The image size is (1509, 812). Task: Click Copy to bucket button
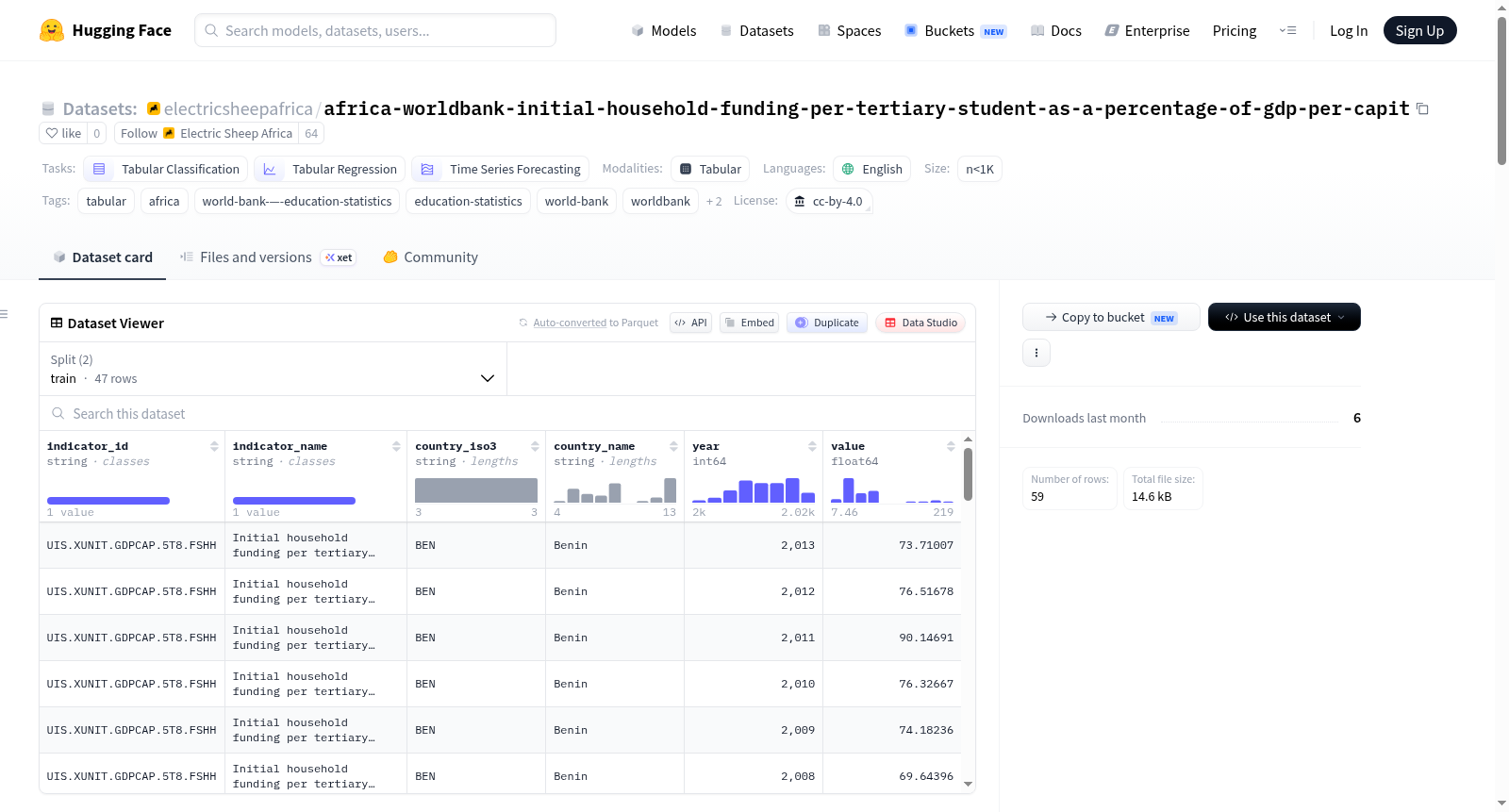[1111, 317]
